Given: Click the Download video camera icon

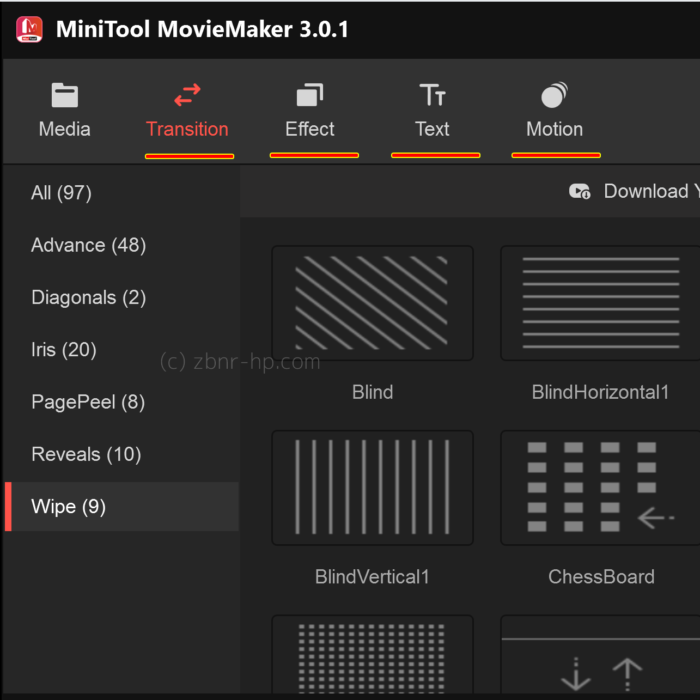Looking at the screenshot, I should click(579, 192).
